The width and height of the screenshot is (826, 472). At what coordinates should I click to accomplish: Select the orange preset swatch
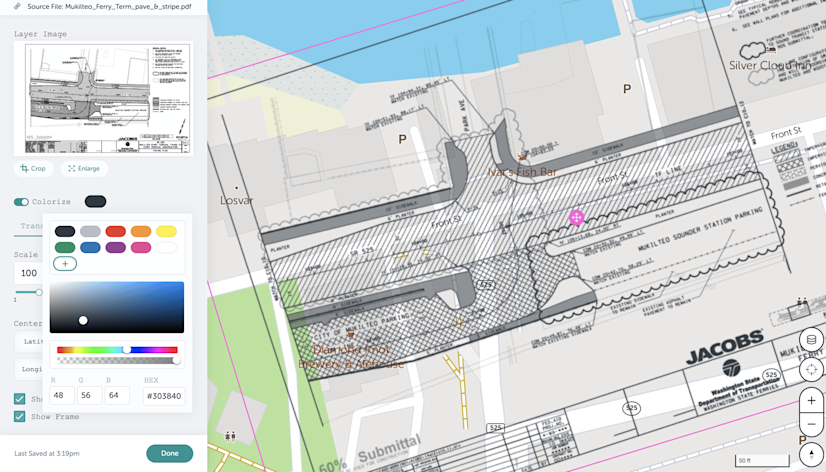(141, 231)
